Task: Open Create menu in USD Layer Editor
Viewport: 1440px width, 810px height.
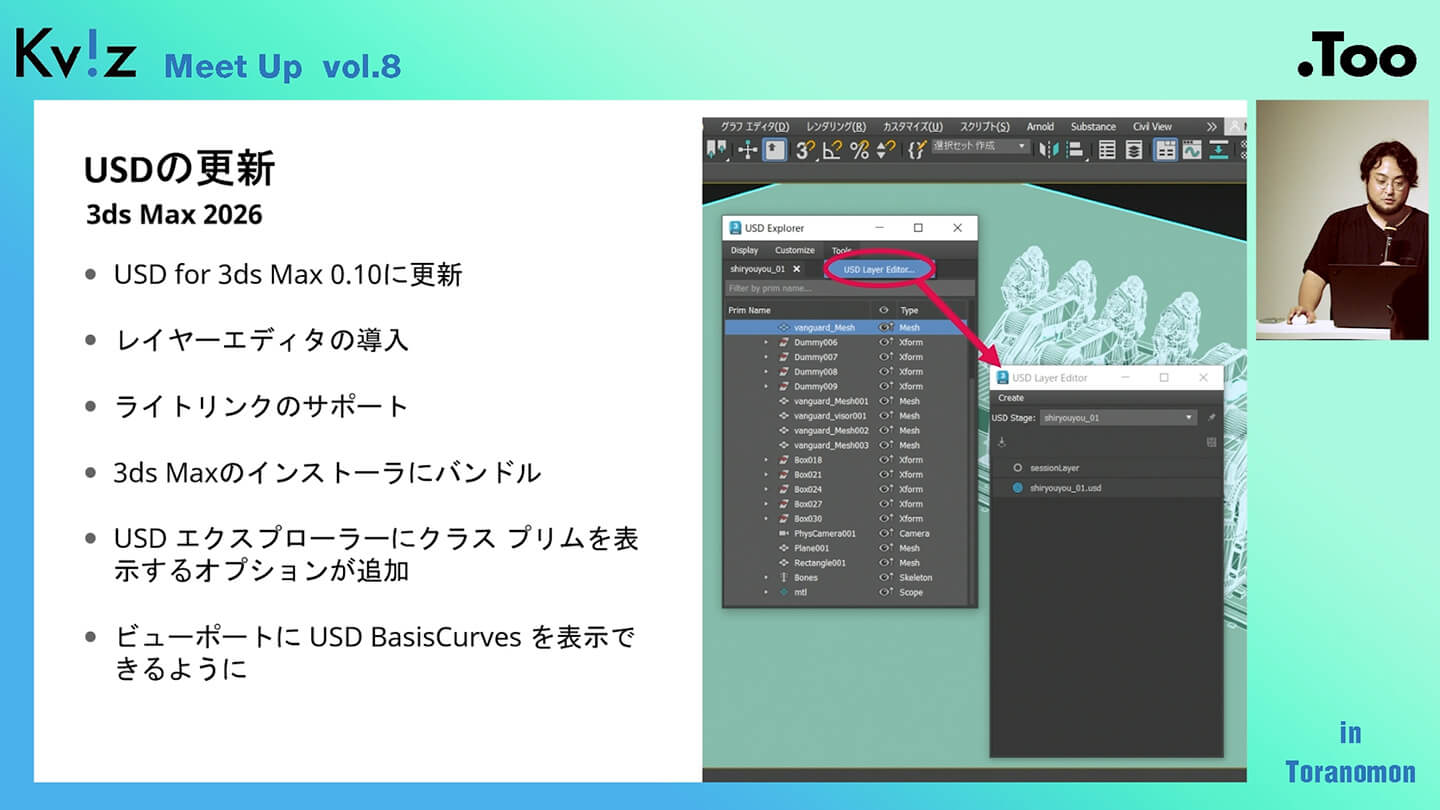Action: [1010, 398]
